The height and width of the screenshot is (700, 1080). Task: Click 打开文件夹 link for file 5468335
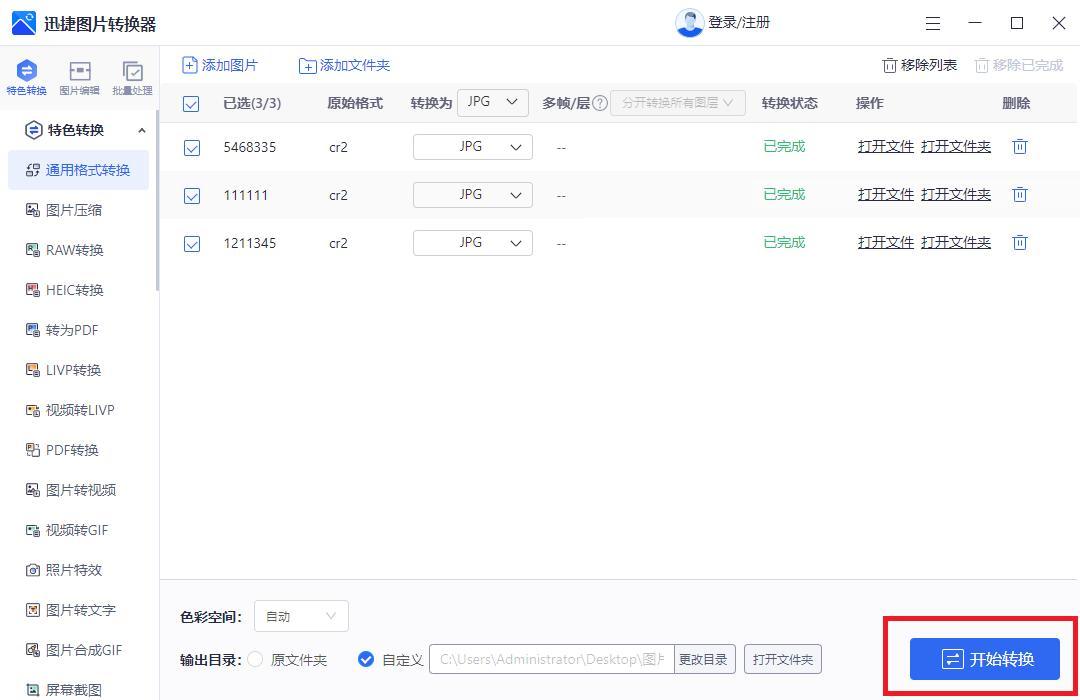point(955,146)
